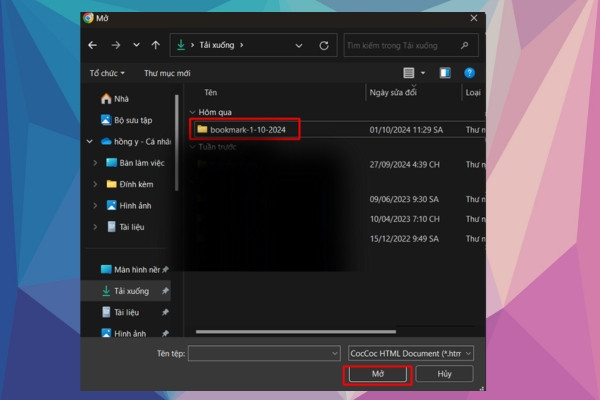The image size is (600, 400).
Task: Sort by the Loại column header
Action: [473, 93]
